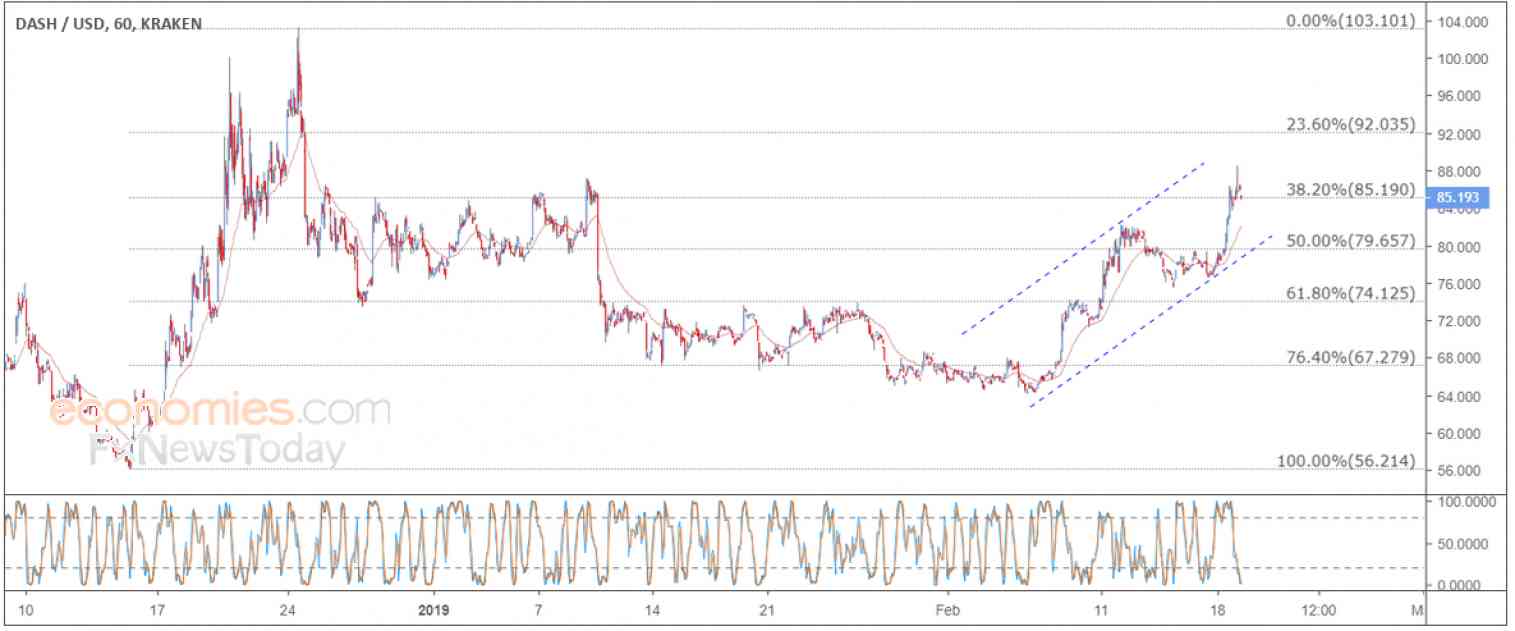Click the 100.00%(56.214) Fibonacci level label

tap(1347, 461)
